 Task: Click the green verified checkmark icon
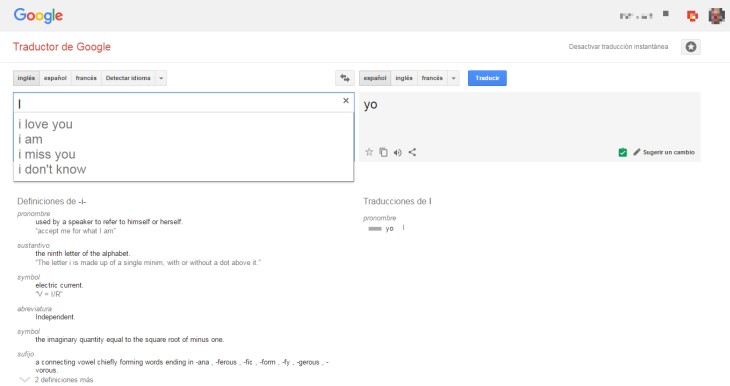point(622,152)
